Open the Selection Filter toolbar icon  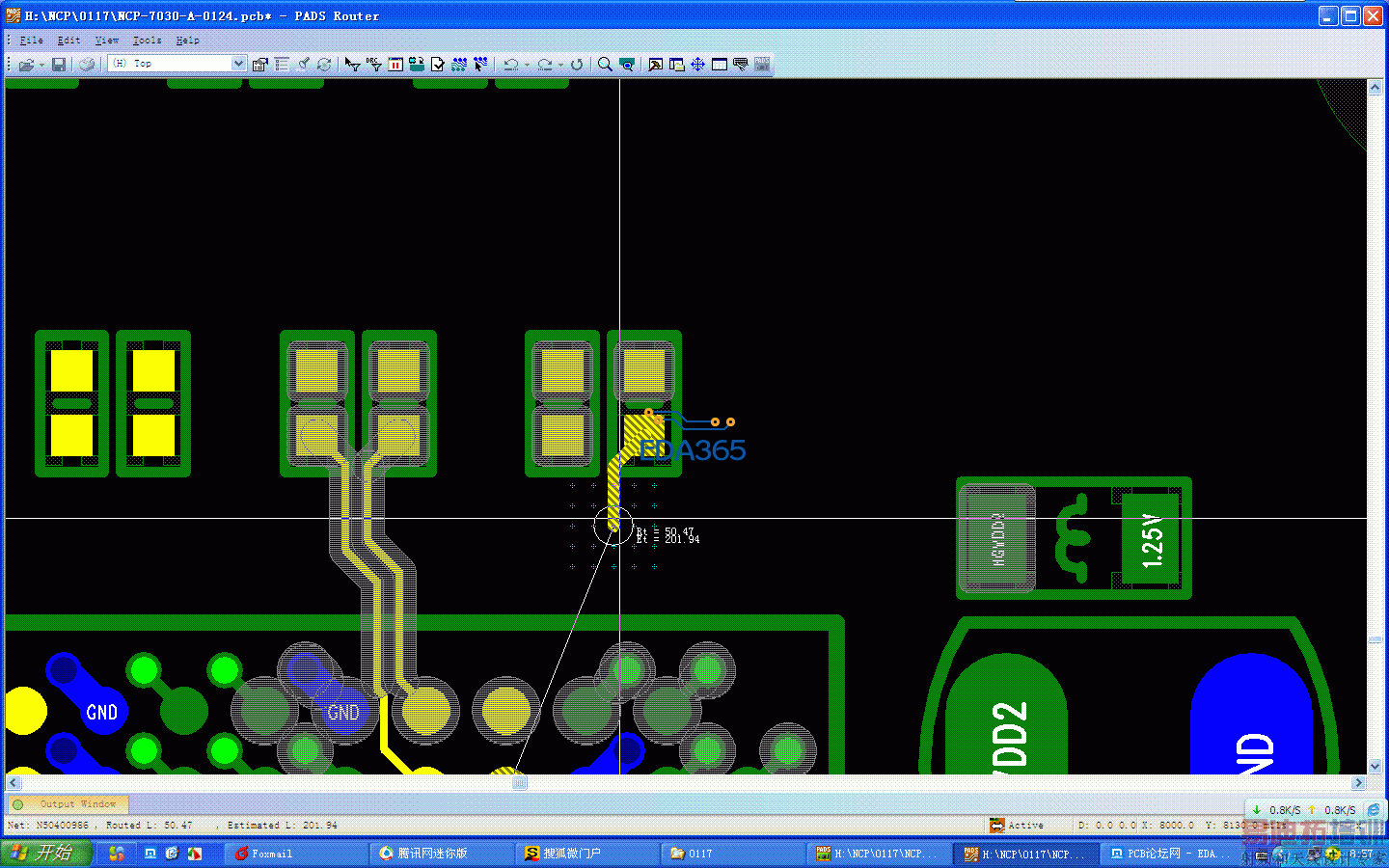[x=352, y=65]
